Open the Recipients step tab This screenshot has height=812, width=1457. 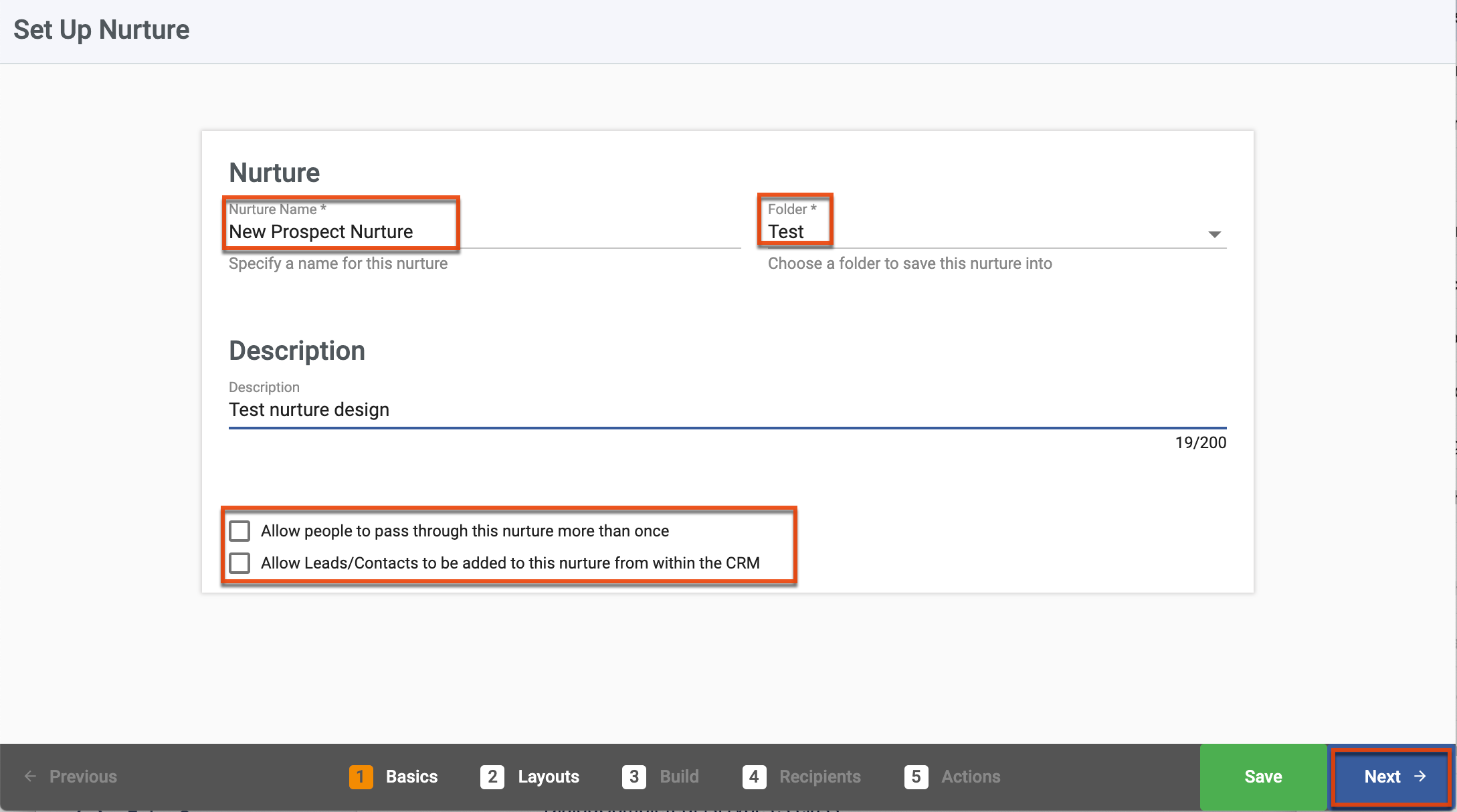pyautogui.click(x=819, y=777)
